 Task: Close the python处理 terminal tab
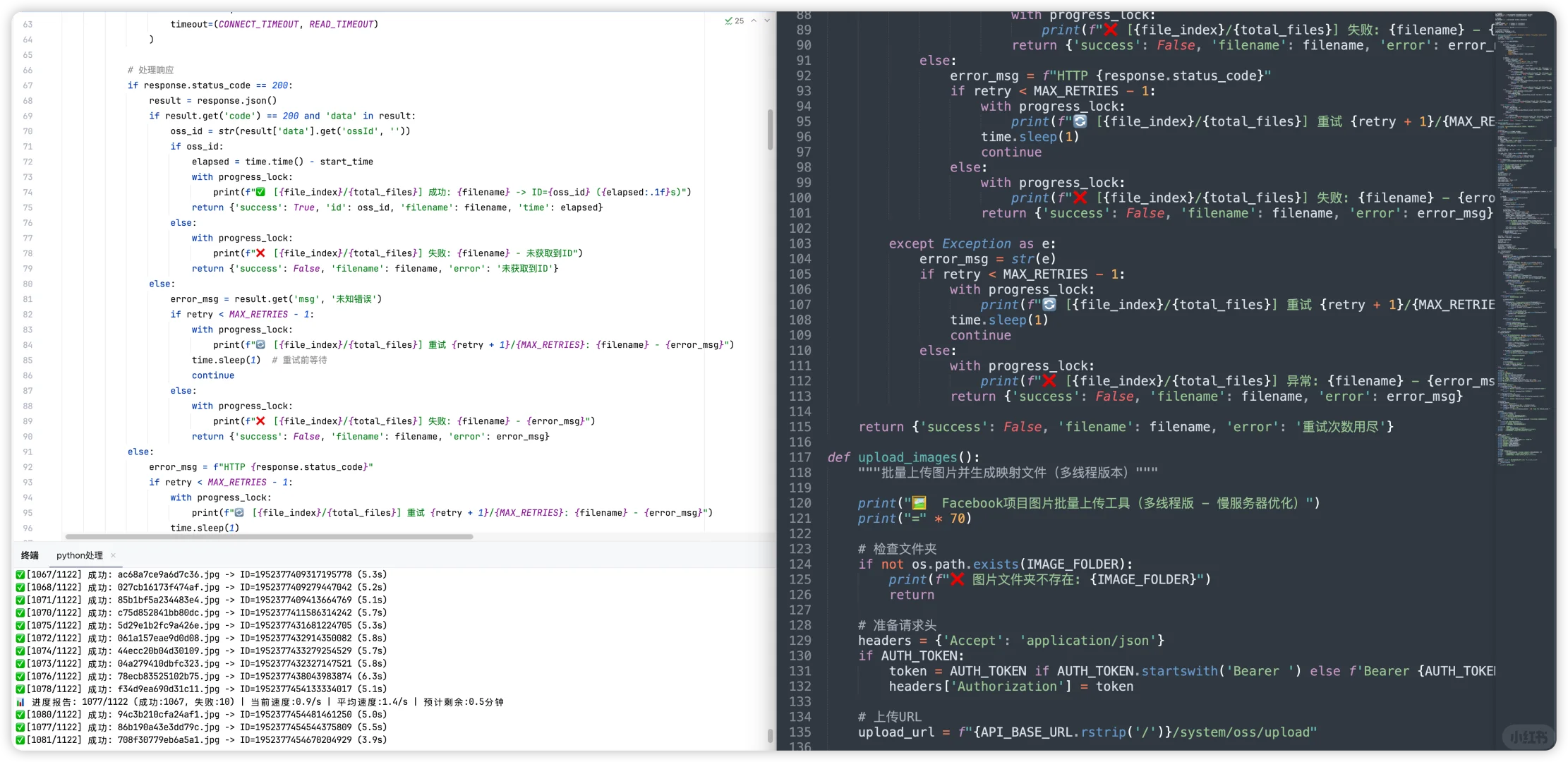click(x=113, y=555)
